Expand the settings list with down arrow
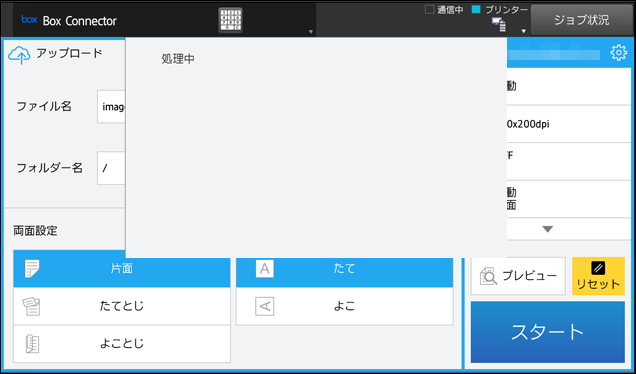 coord(548,229)
